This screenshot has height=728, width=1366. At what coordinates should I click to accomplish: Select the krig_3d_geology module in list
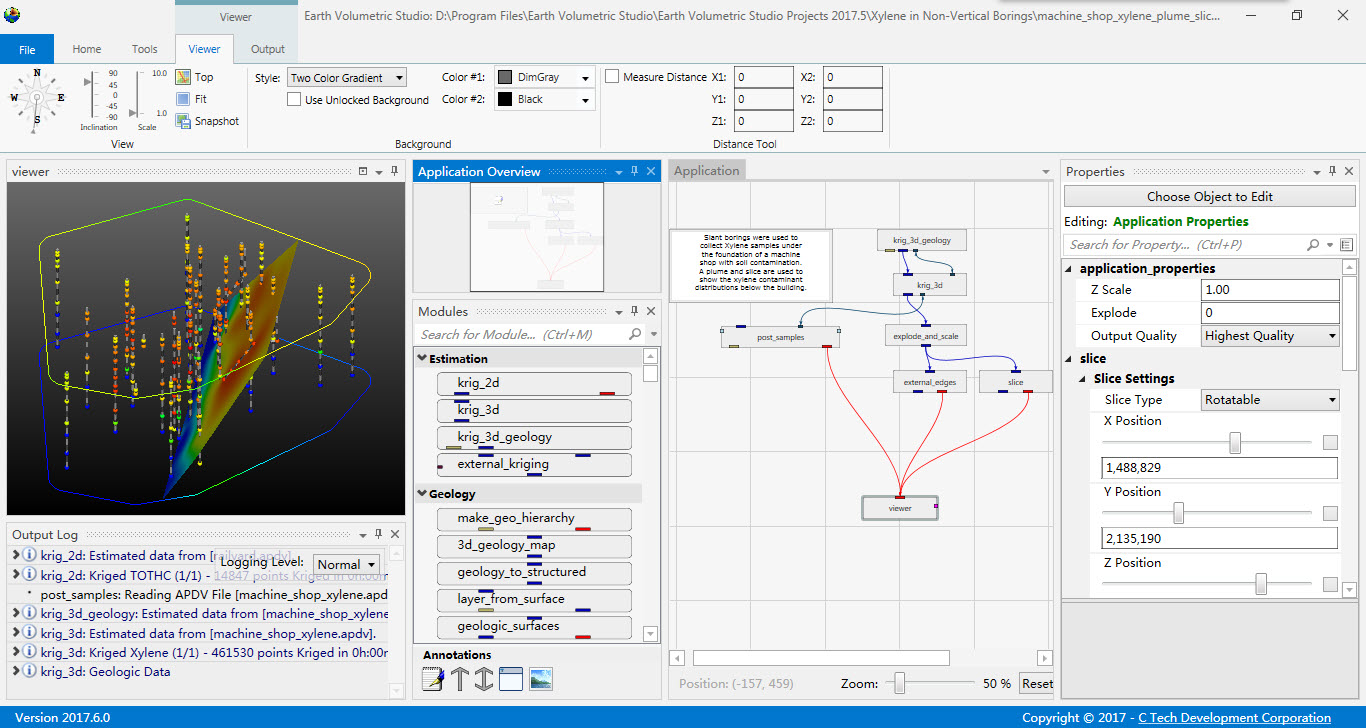pyautogui.click(x=534, y=438)
